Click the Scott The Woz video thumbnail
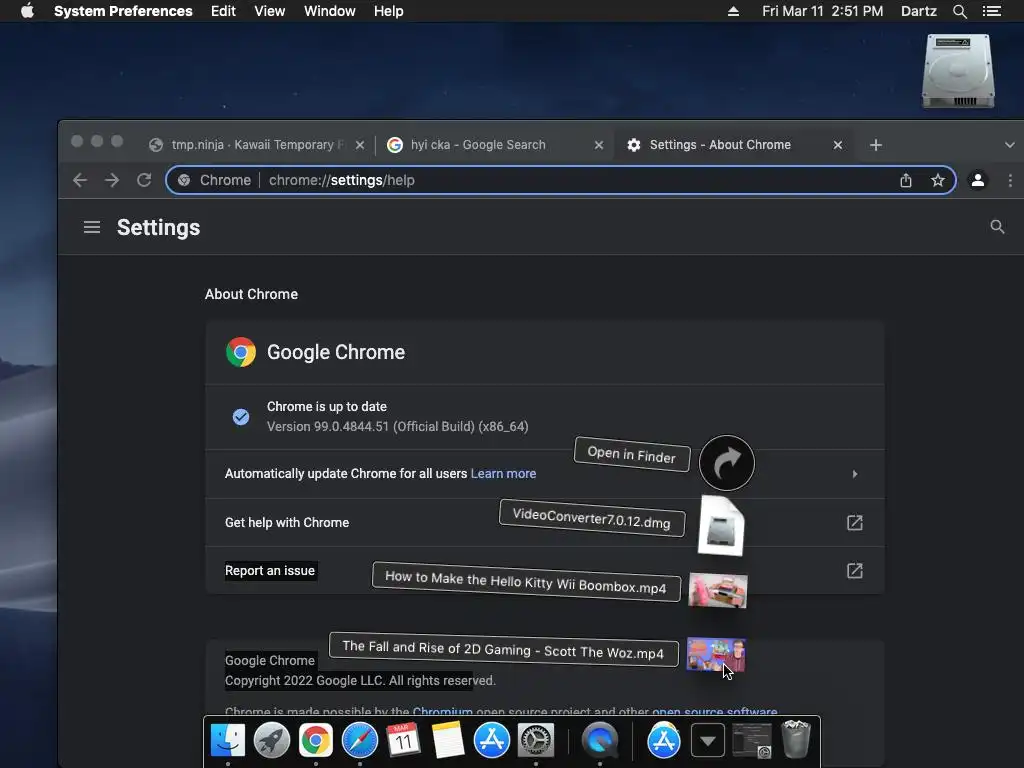 click(x=716, y=654)
